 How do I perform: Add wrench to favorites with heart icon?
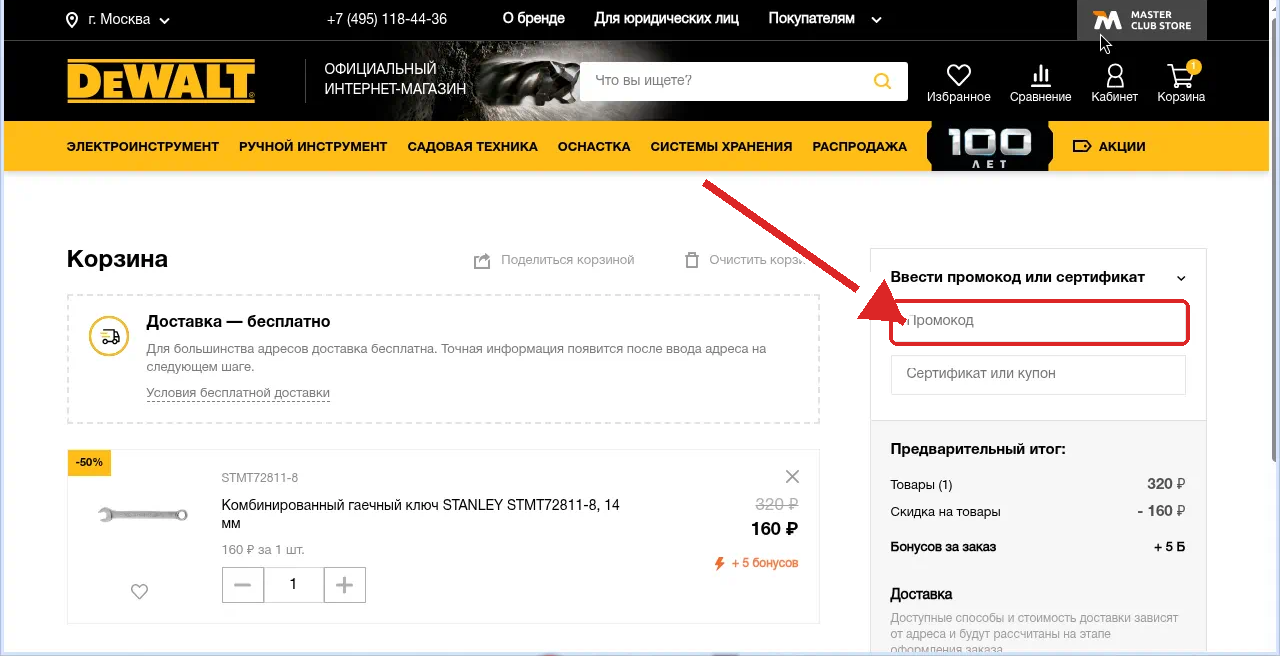point(139,591)
